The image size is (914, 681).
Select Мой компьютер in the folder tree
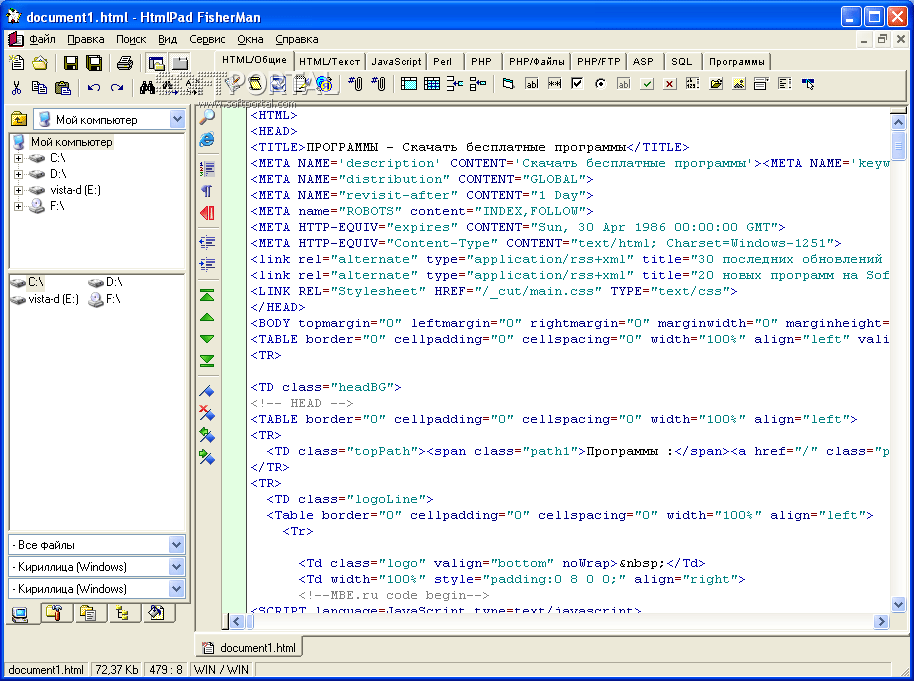(71, 142)
